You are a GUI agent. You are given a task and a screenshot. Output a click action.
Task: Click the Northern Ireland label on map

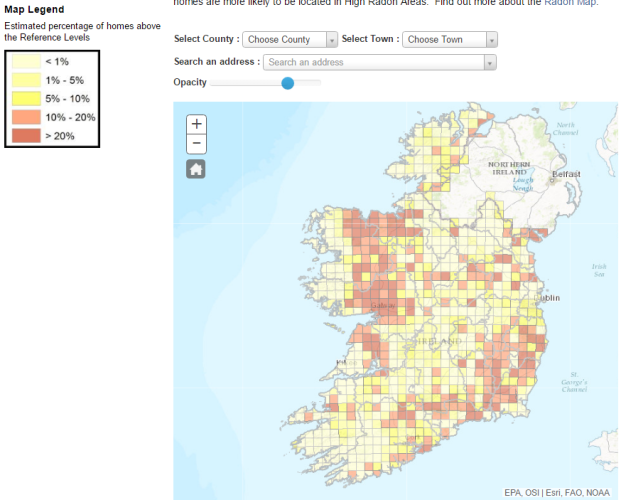point(507,170)
